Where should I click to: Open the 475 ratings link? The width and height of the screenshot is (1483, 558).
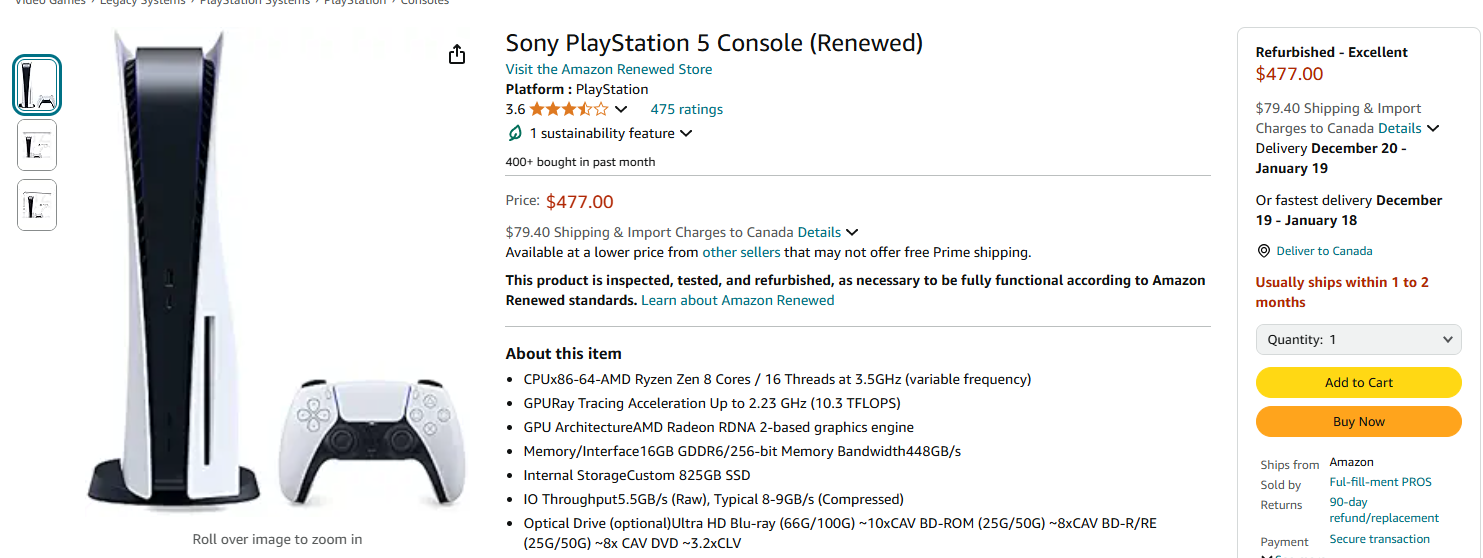686,109
